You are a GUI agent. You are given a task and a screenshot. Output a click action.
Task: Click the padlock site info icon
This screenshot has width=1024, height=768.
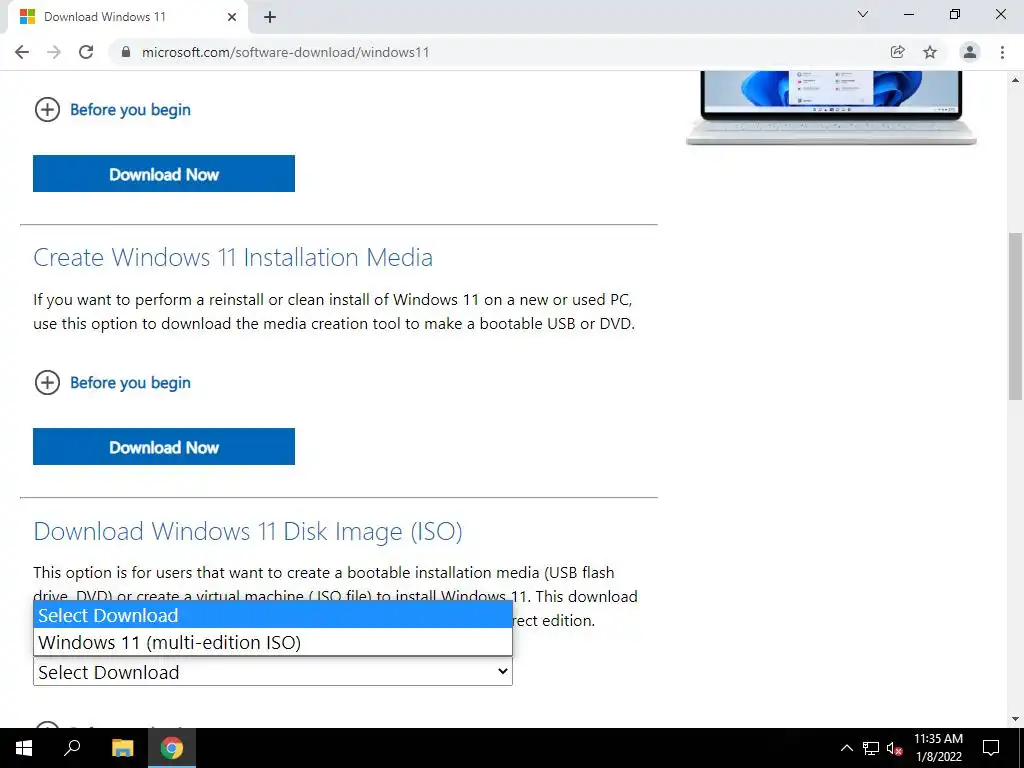tap(126, 52)
